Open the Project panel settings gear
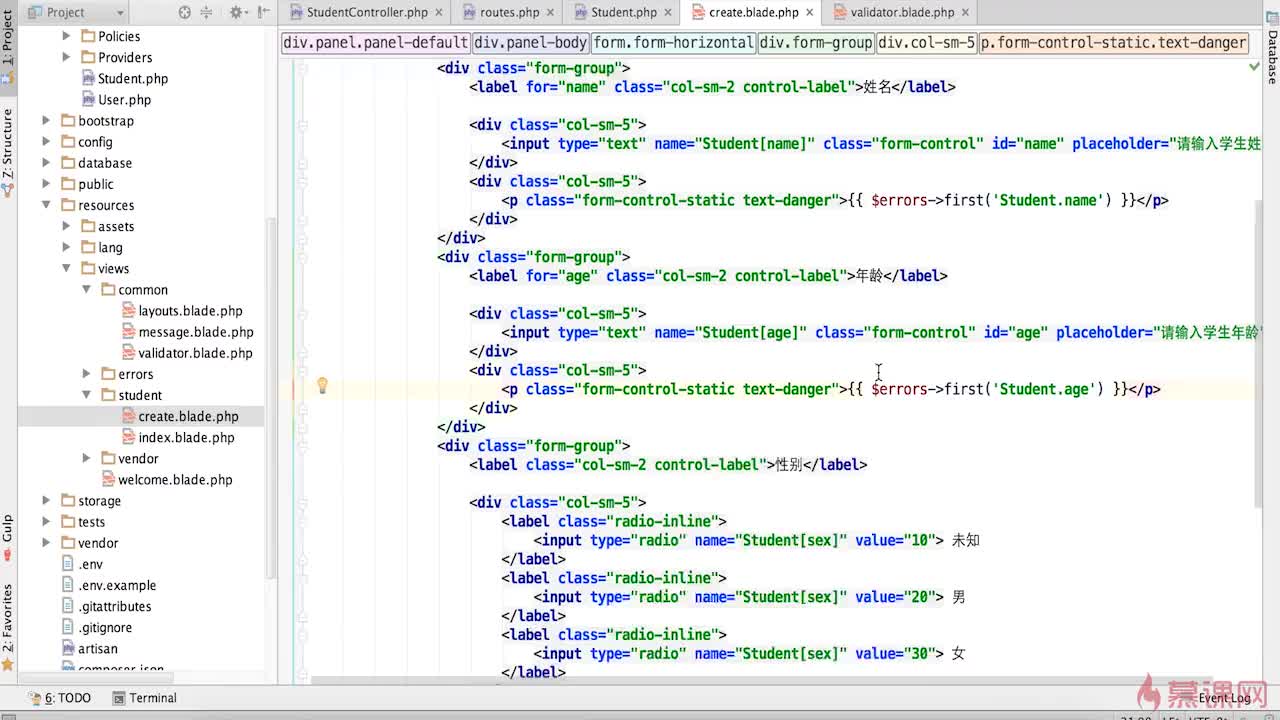This screenshot has height=720, width=1280. click(238, 12)
